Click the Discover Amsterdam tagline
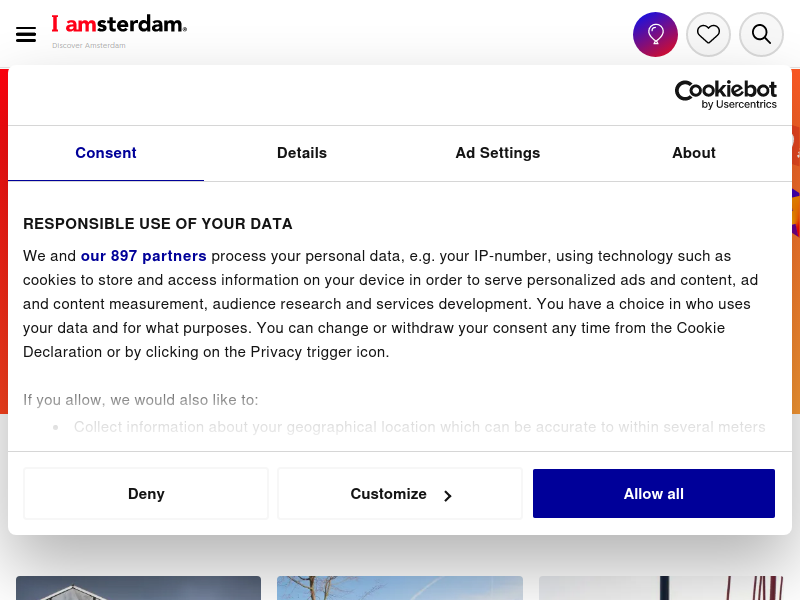The width and height of the screenshot is (800, 600). point(89,45)
